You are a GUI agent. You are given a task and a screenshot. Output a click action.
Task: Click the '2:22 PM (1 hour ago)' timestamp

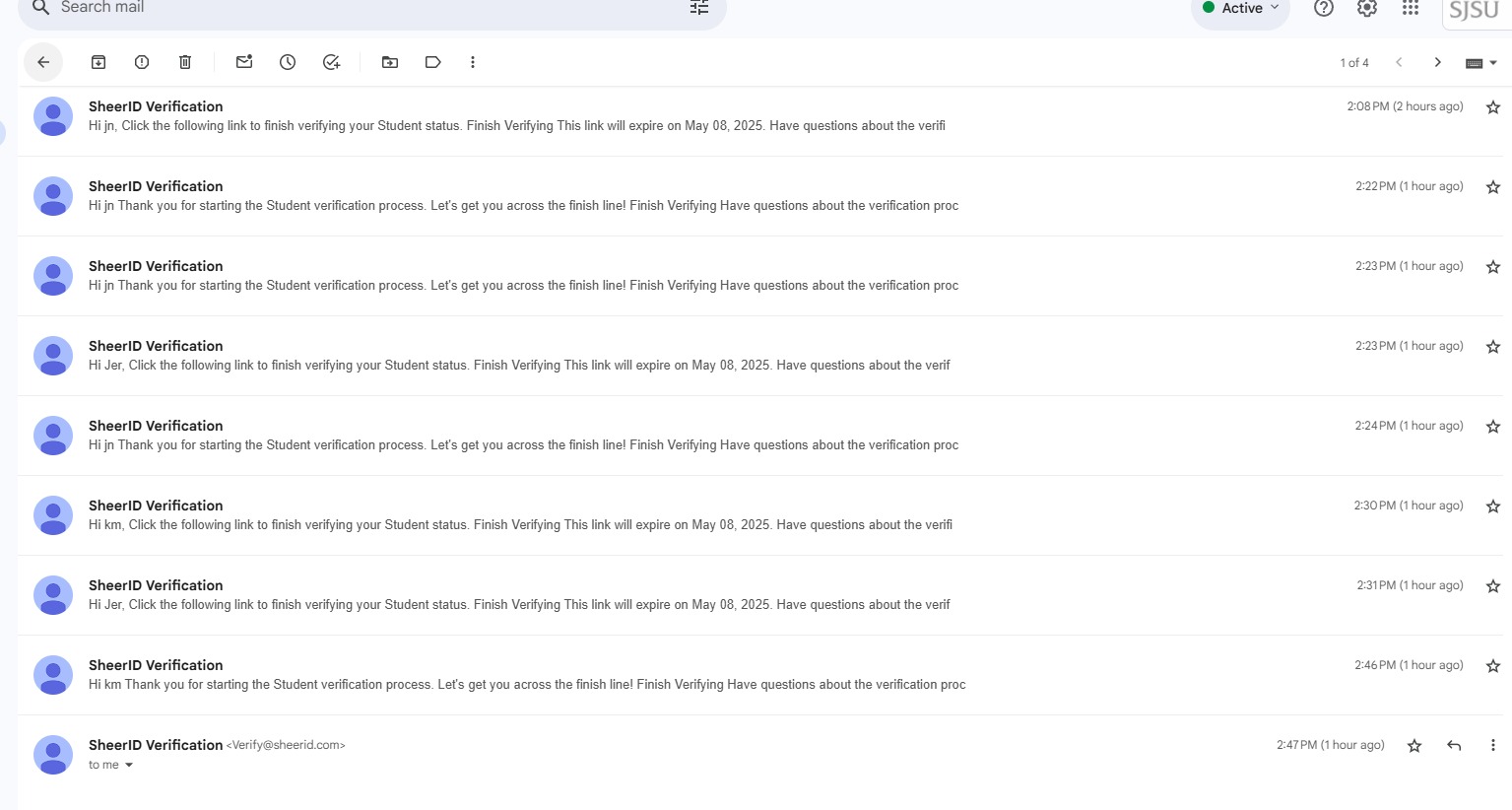point(1409,186)
